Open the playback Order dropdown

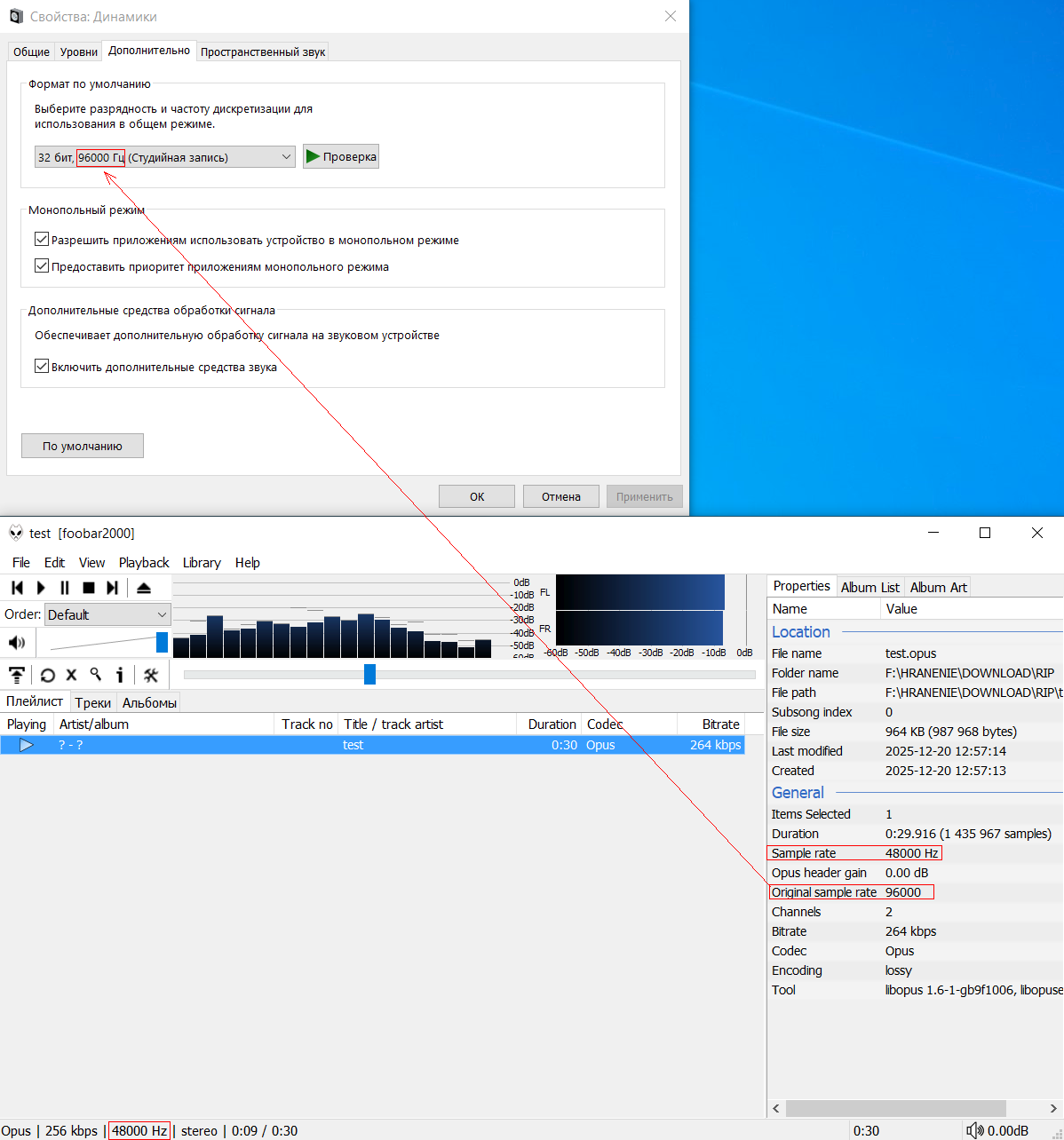[107, 614]
